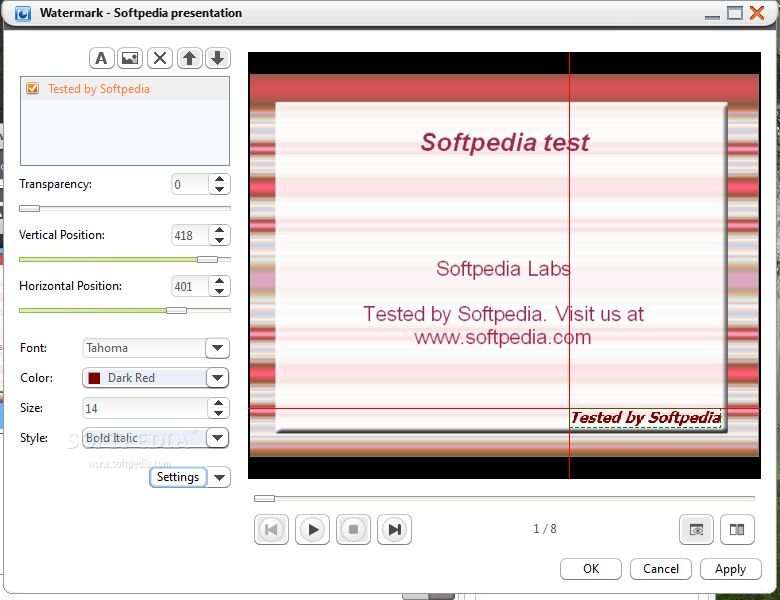Click the slide counter '1 / 8'
Image resolution: width=780 pixels, height=600 pixels.
click(x=545, y=529)
